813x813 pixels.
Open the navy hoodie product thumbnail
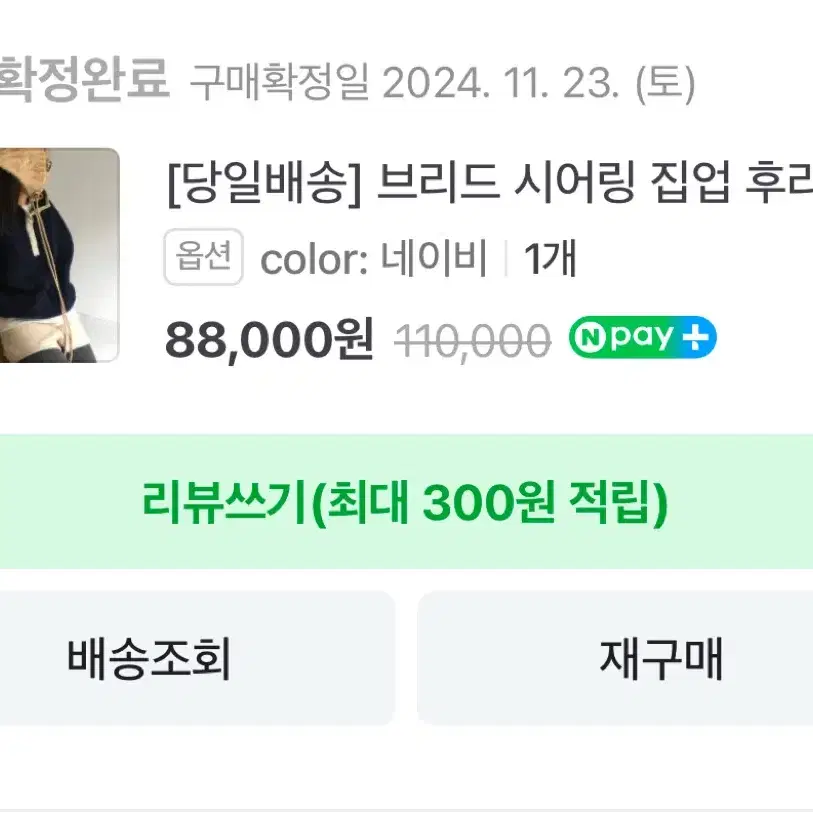pyautogui.click(x=59, y=255)
